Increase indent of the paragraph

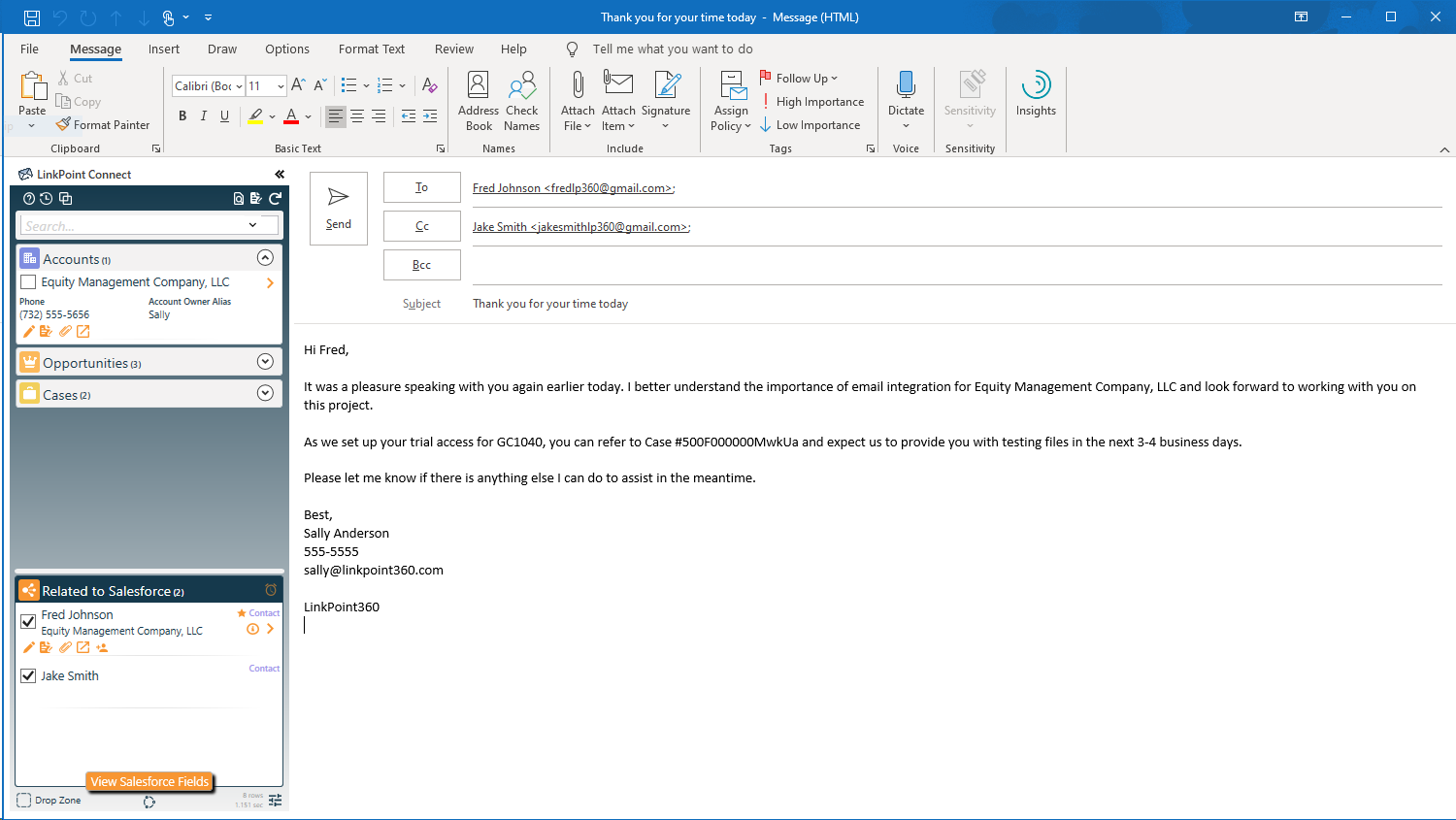click(x=430, y=116)
